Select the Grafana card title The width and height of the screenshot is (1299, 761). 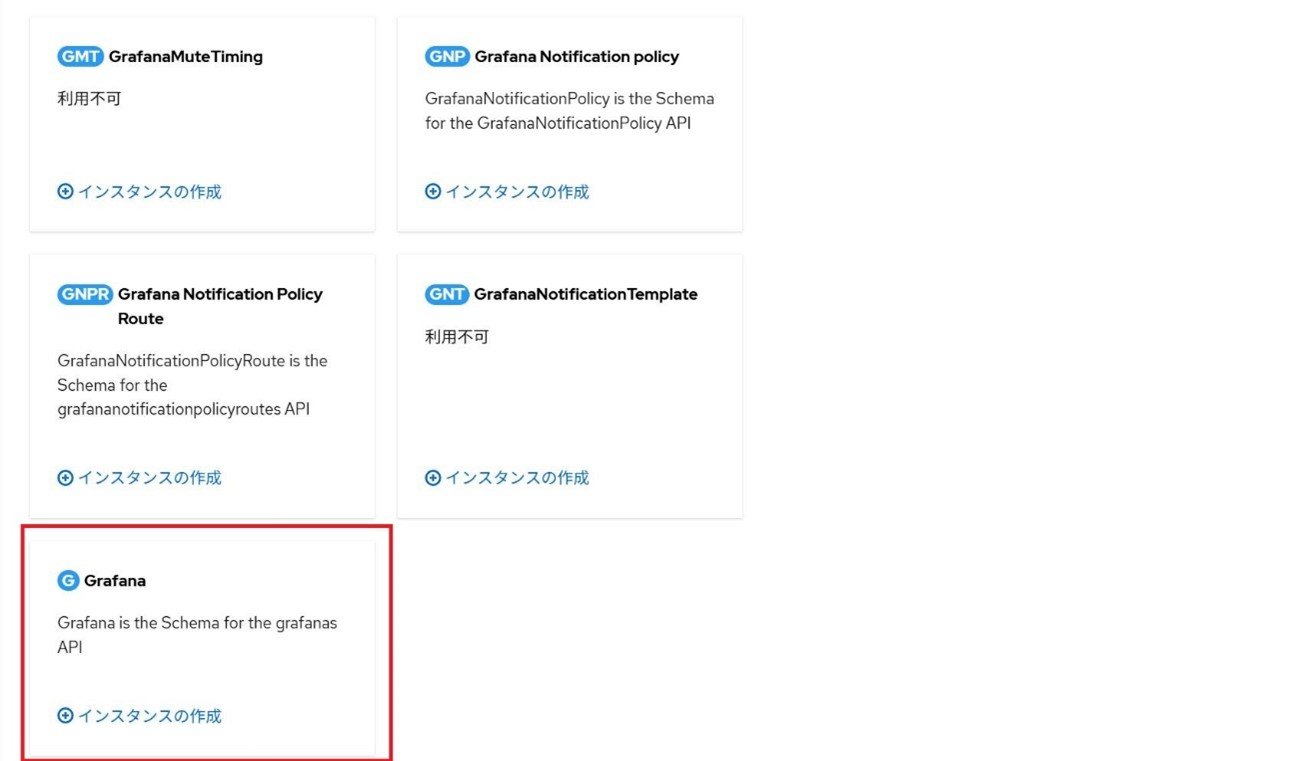tap(115, 581)
